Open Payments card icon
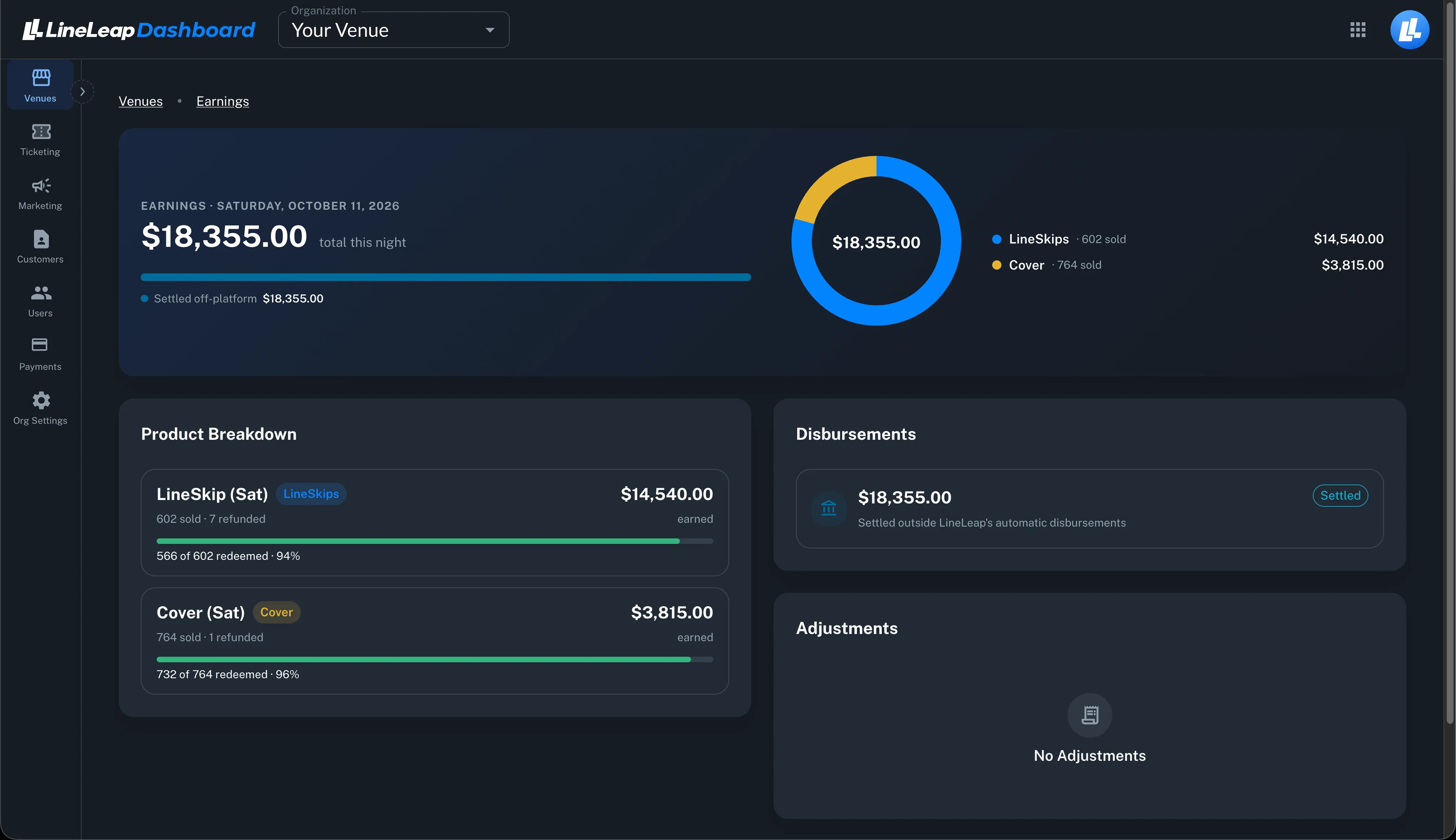 40,344
